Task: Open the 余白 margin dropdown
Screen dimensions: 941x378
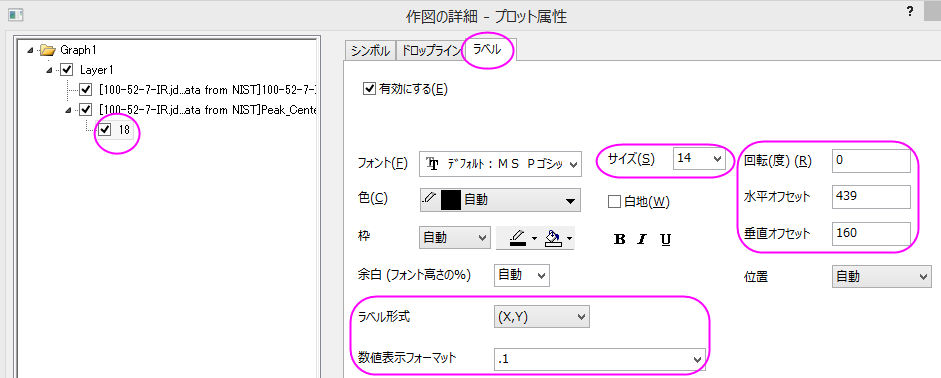Action: pos(522,275)
